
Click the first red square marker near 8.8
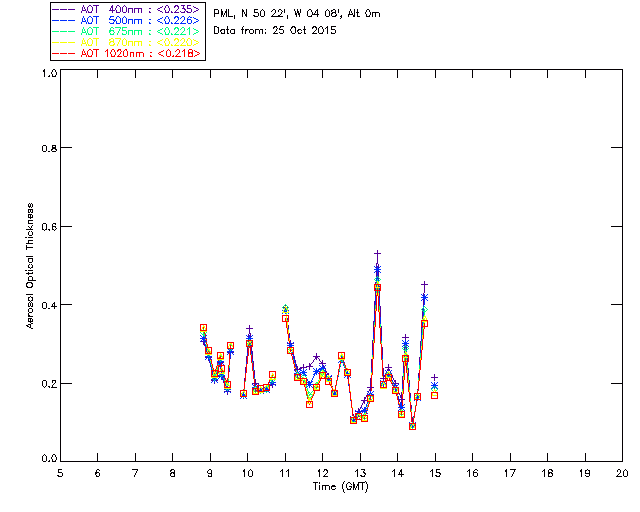point(203,327)
